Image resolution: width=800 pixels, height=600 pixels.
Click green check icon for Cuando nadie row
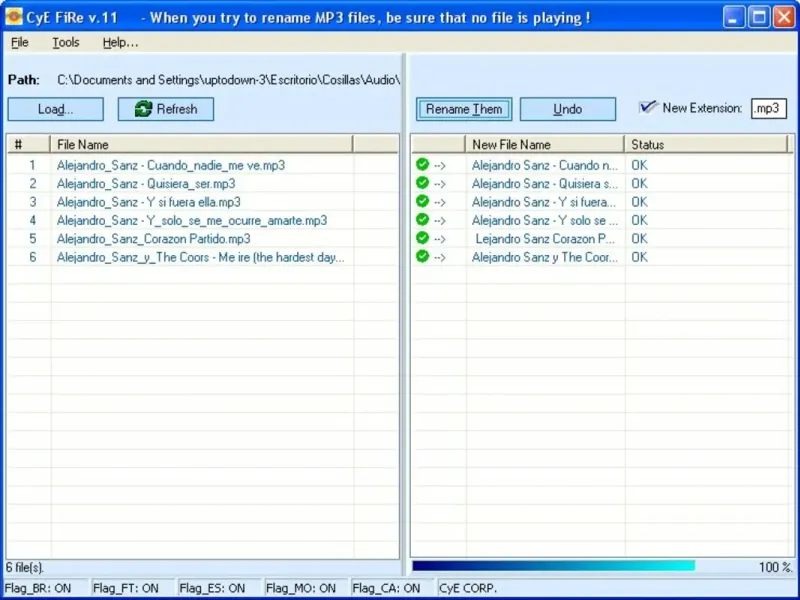coord(422,164)
